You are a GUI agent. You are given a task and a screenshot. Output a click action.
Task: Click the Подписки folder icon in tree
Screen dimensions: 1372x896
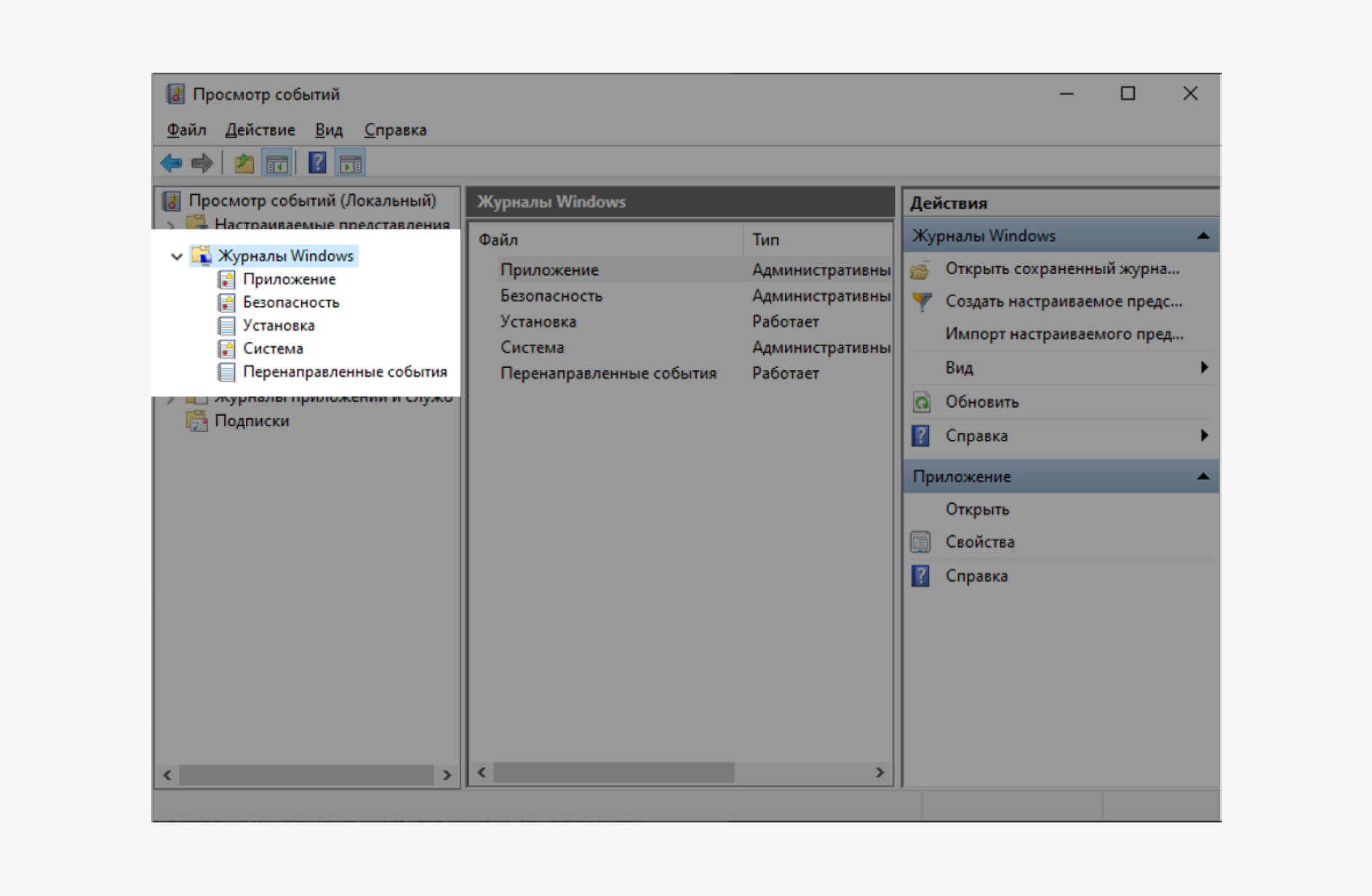[196, 421]
